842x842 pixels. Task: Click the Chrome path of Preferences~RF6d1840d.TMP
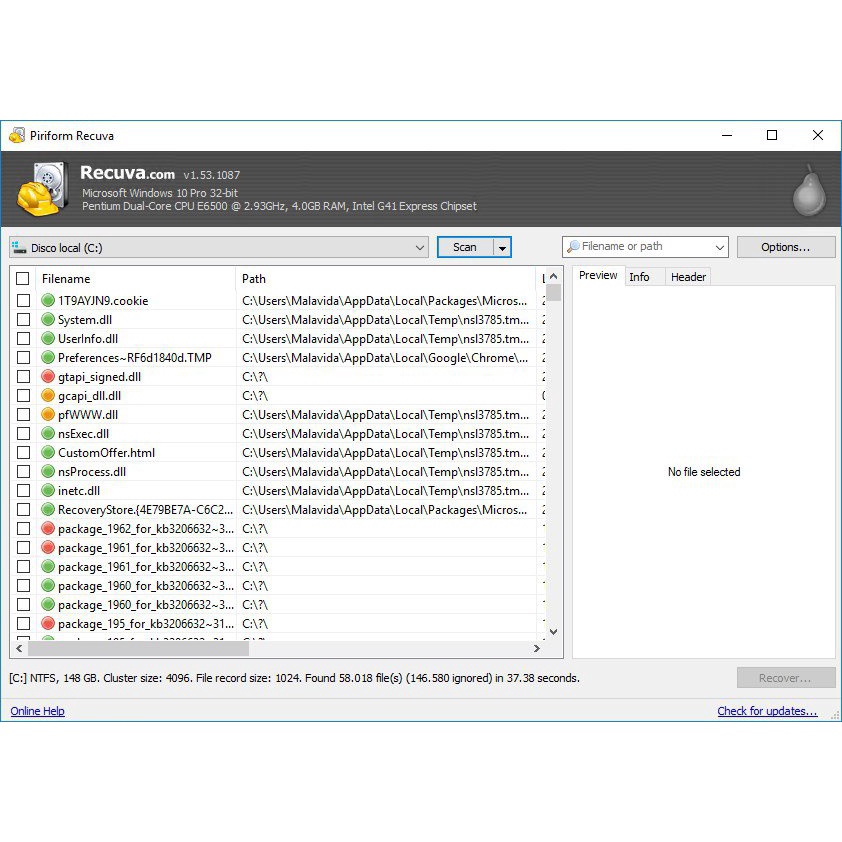[385, 358]
